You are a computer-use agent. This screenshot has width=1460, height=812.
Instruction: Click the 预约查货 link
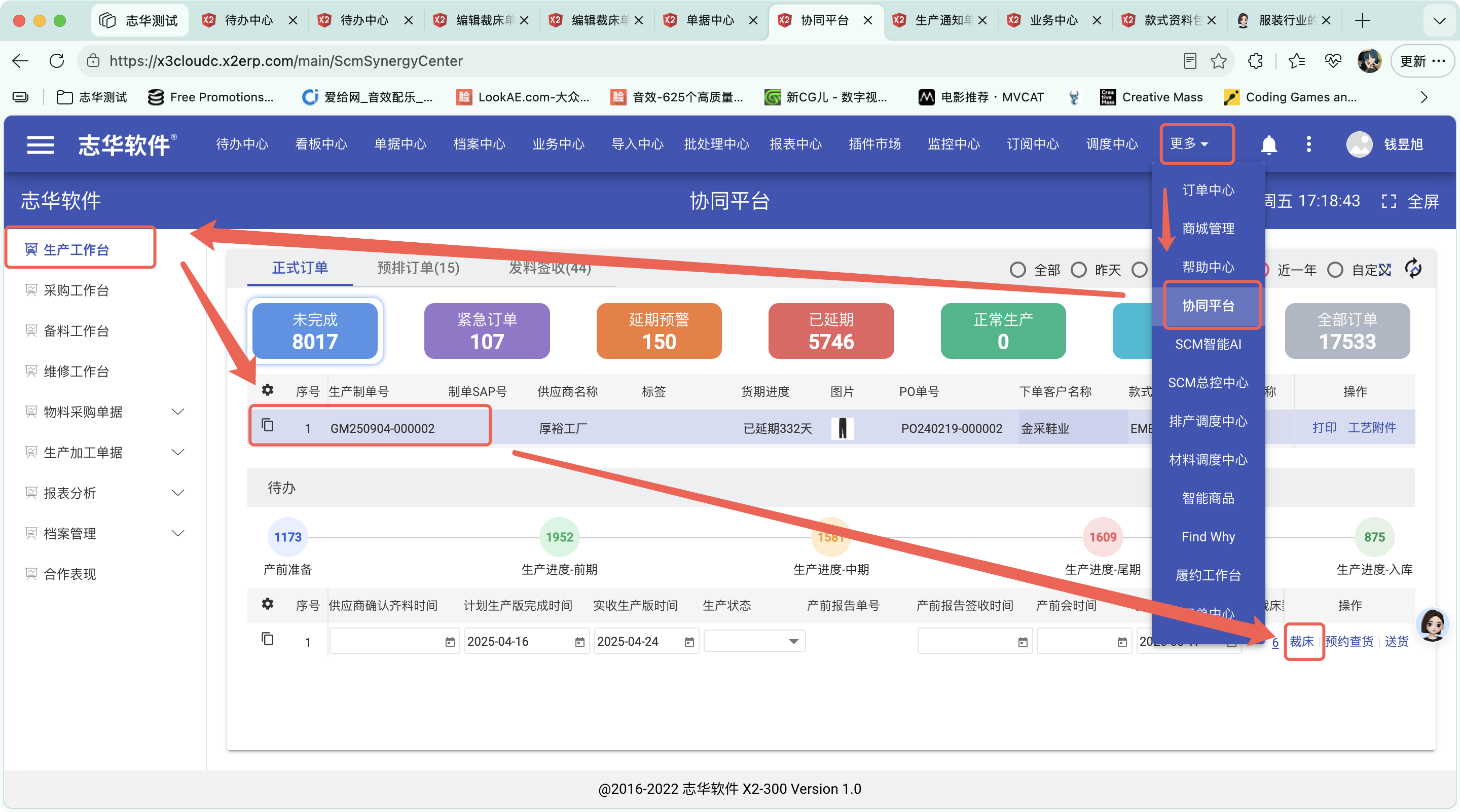1349,642
